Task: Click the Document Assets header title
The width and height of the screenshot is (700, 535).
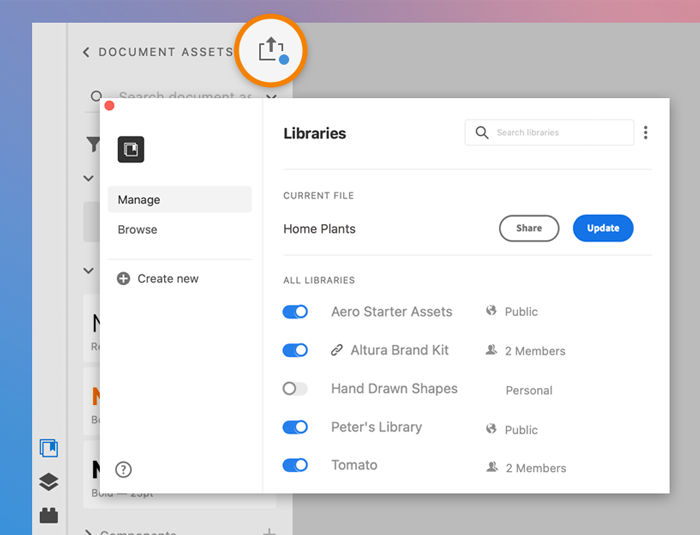Action: [166, 52]
